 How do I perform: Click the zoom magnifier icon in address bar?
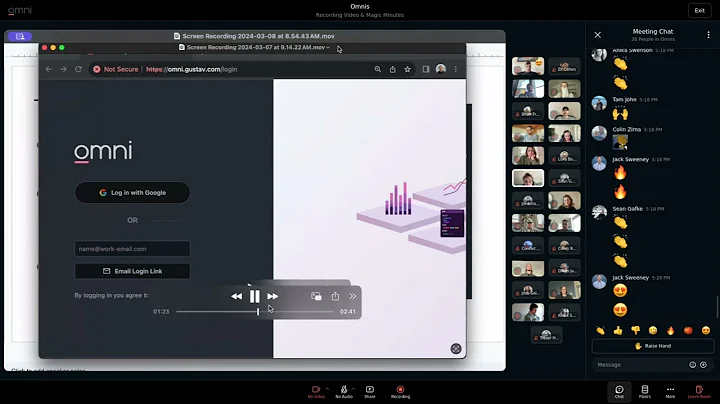pyautogui.click(x=377, y=69)
